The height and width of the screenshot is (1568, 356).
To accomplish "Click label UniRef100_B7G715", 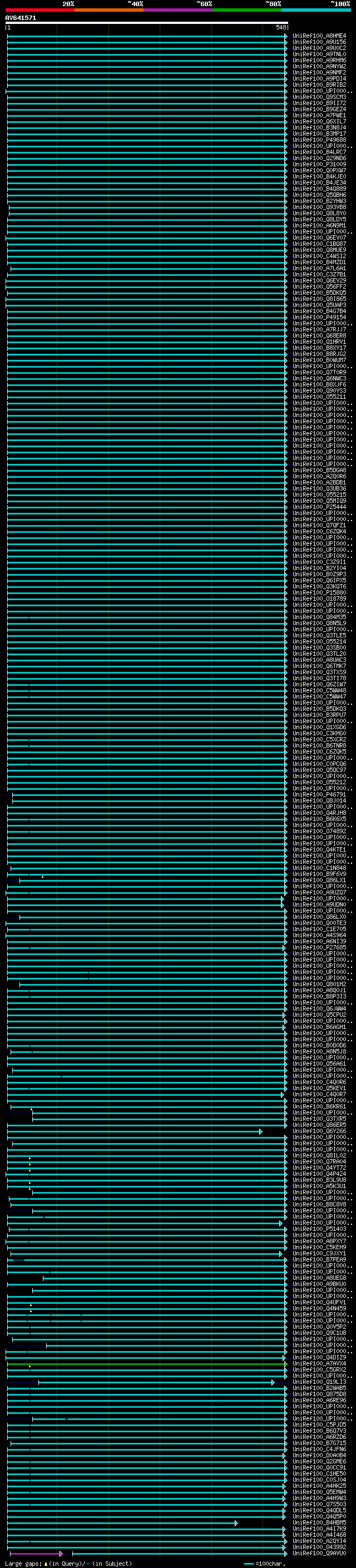I will (x=319, y=1443).
